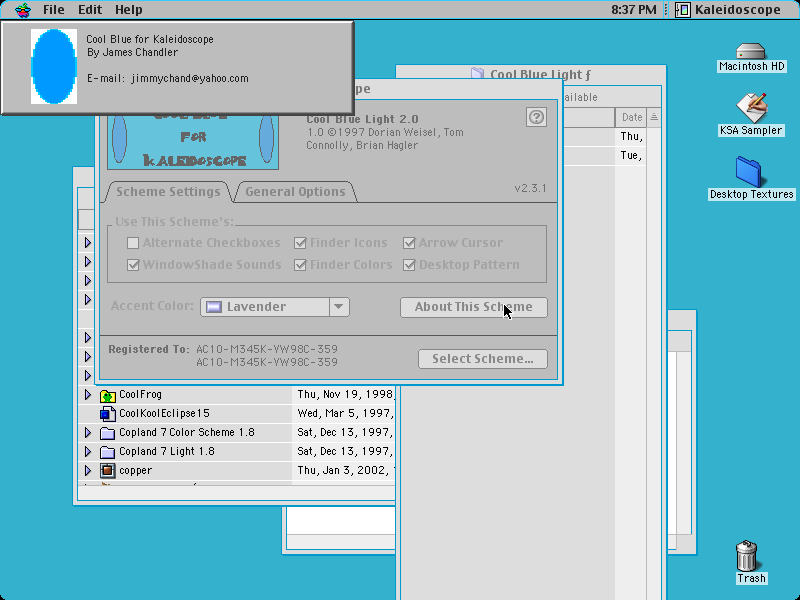Switch to the Scheme Settings tab
Image resolution: width=800 pixels, height=600 pixels.
point(168,192)
